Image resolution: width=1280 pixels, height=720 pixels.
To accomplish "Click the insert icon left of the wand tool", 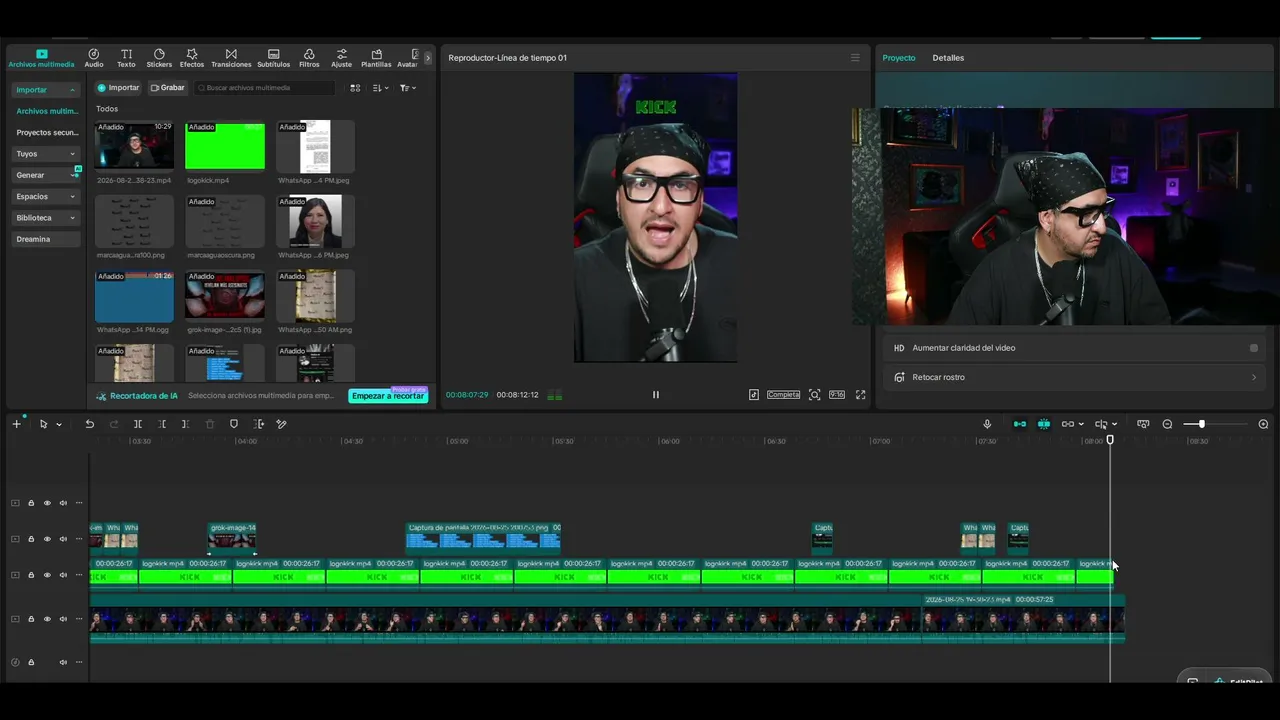I will point(258,424).
